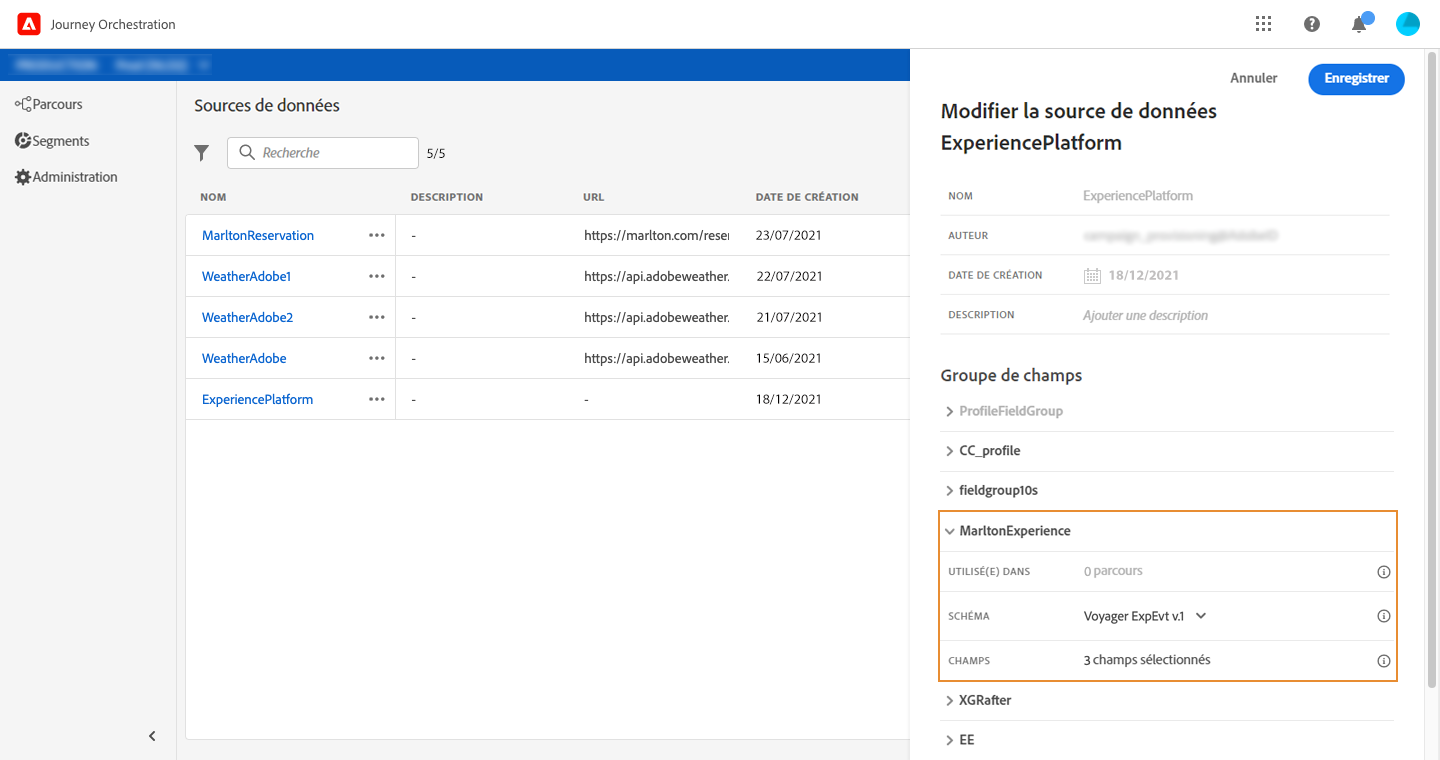This screenshot has width=1440, height=760.
Task: Open the user profile avatar
Action: 1407,24
